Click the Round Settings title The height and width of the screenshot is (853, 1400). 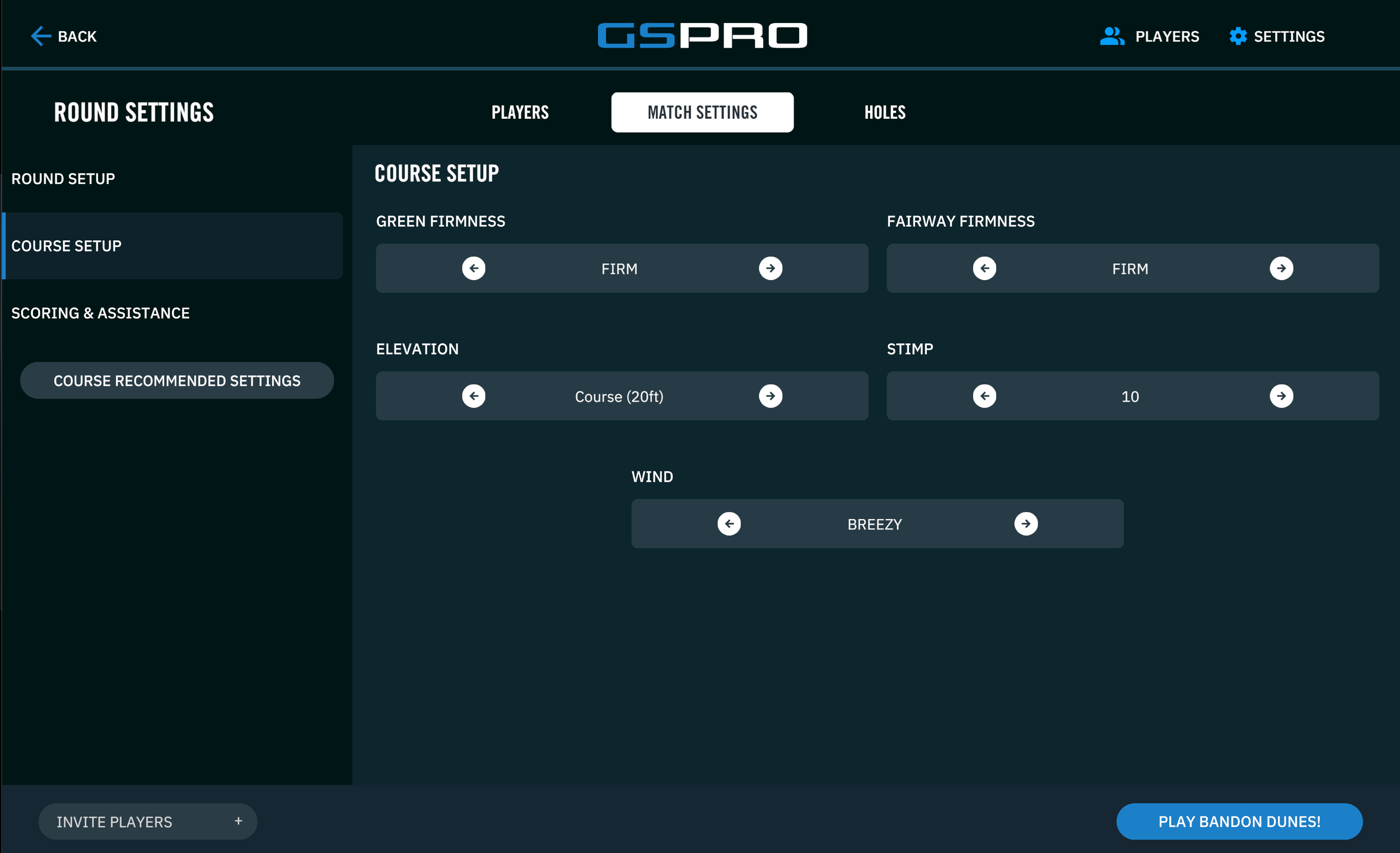133,112
